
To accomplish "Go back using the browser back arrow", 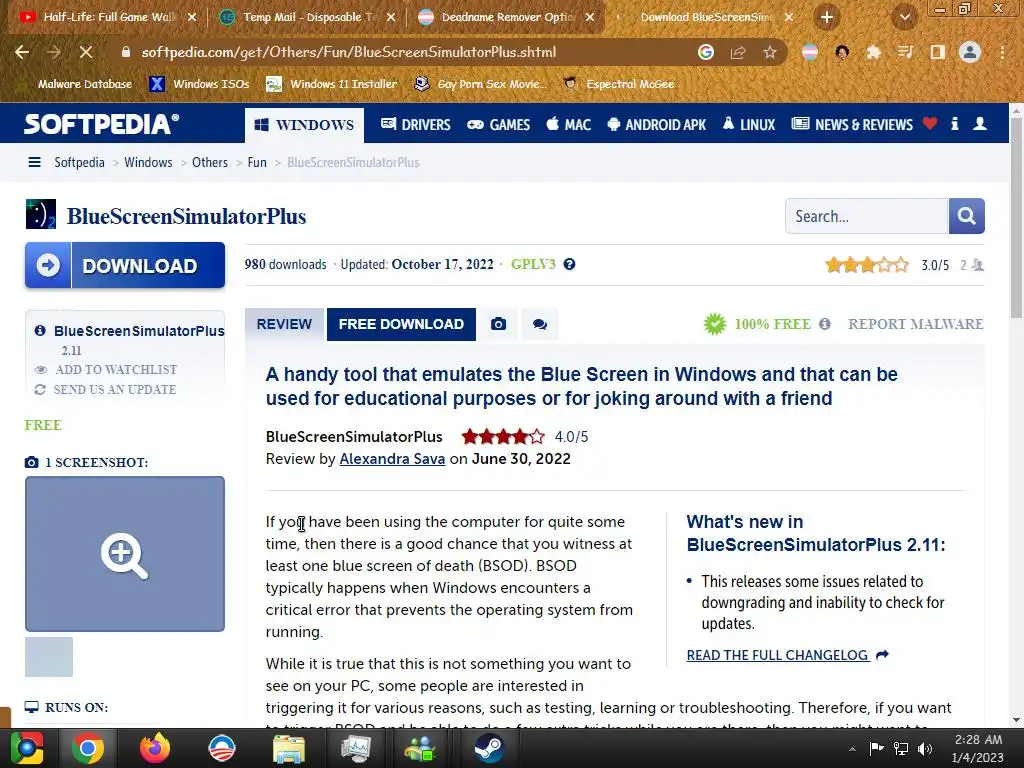I will pos(22,52).
